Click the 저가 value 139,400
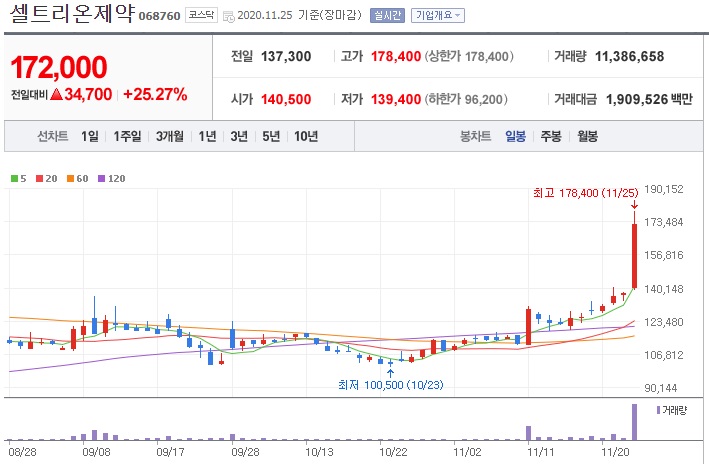Screen dimensions: 709x464 click(x=396, y=99)
